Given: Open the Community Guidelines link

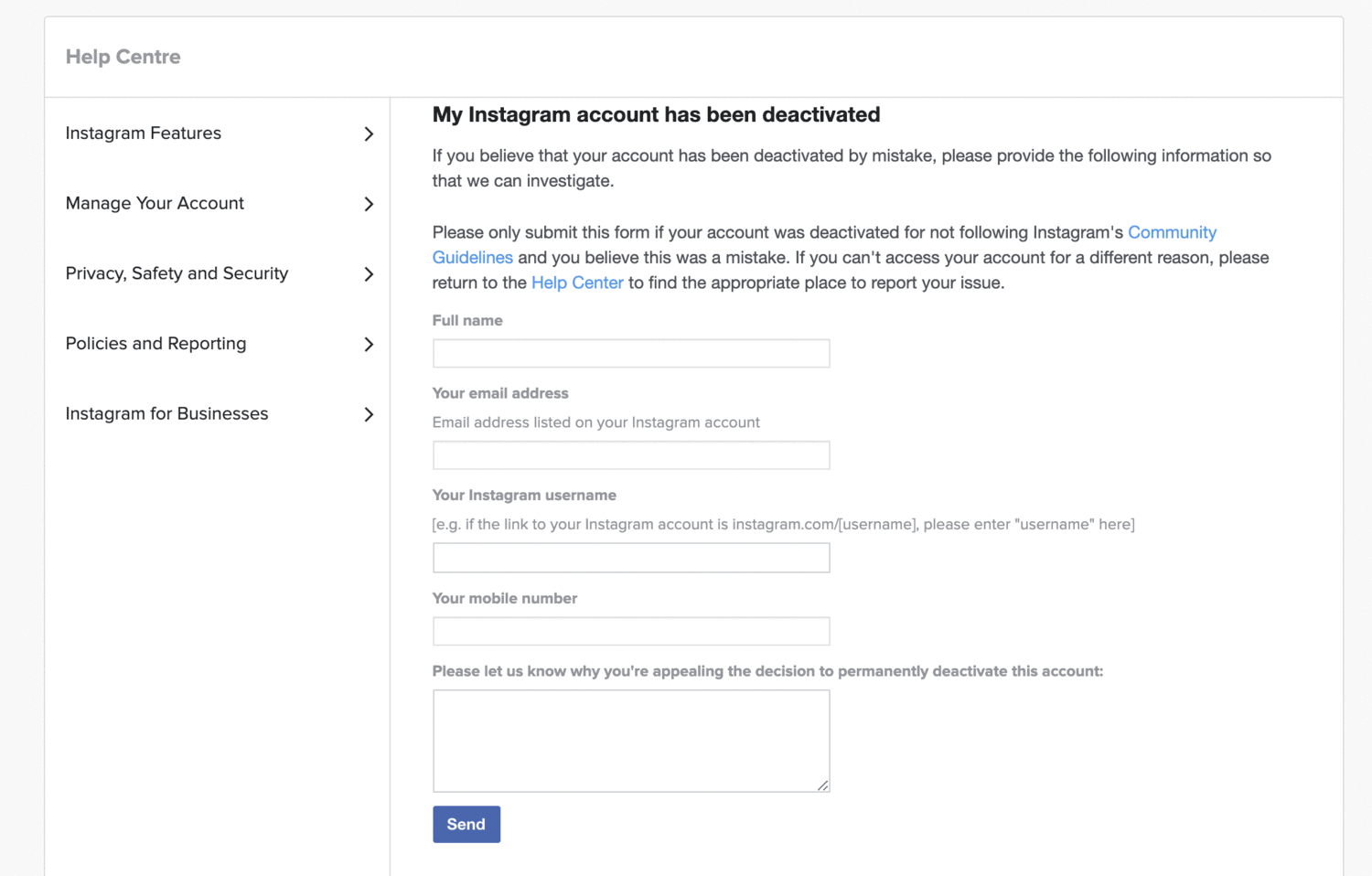Looking at the screenshot, I should [x=1171, y=233].
